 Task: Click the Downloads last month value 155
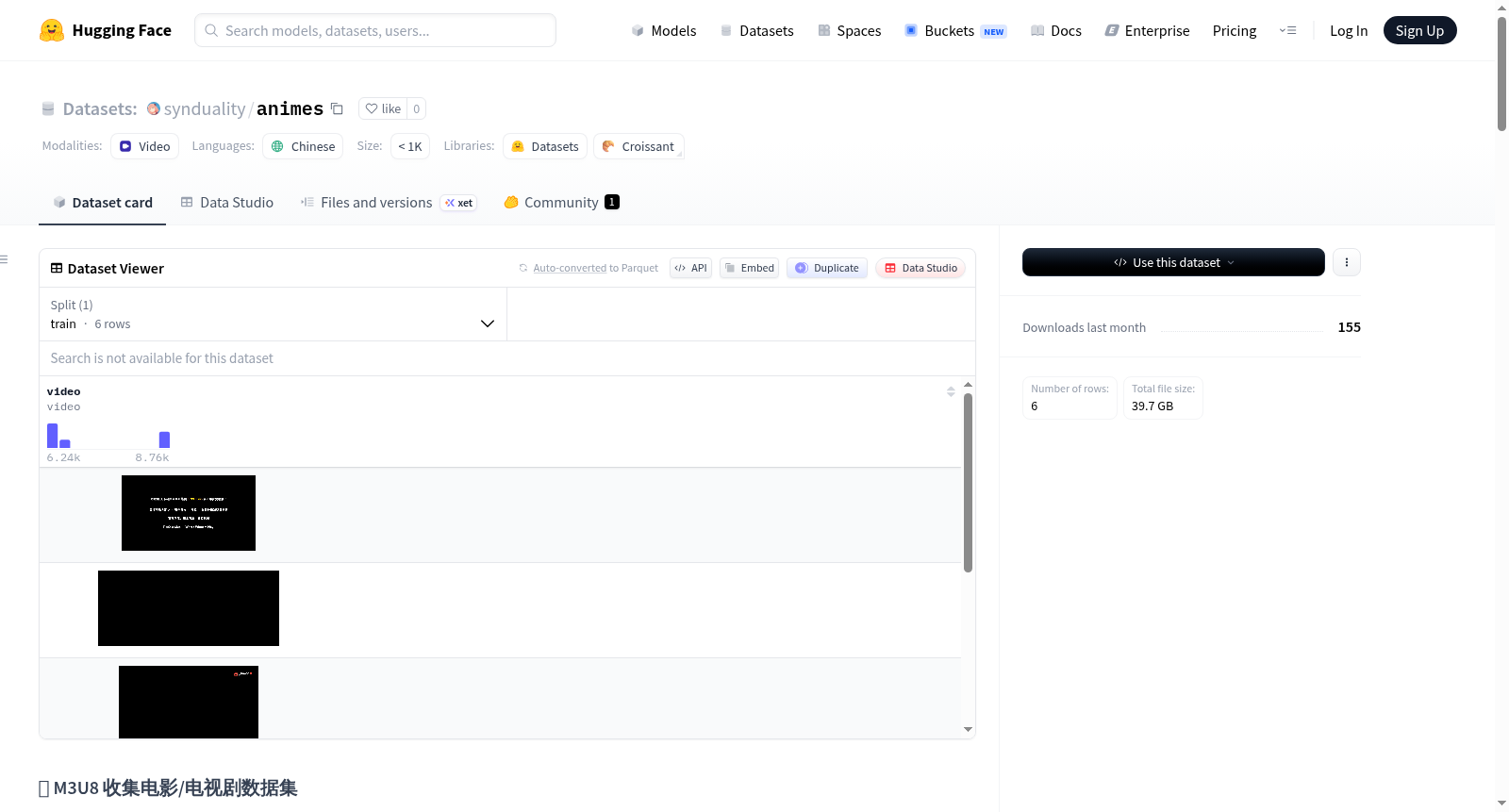pyautogui.click(x=1349, y=327)
